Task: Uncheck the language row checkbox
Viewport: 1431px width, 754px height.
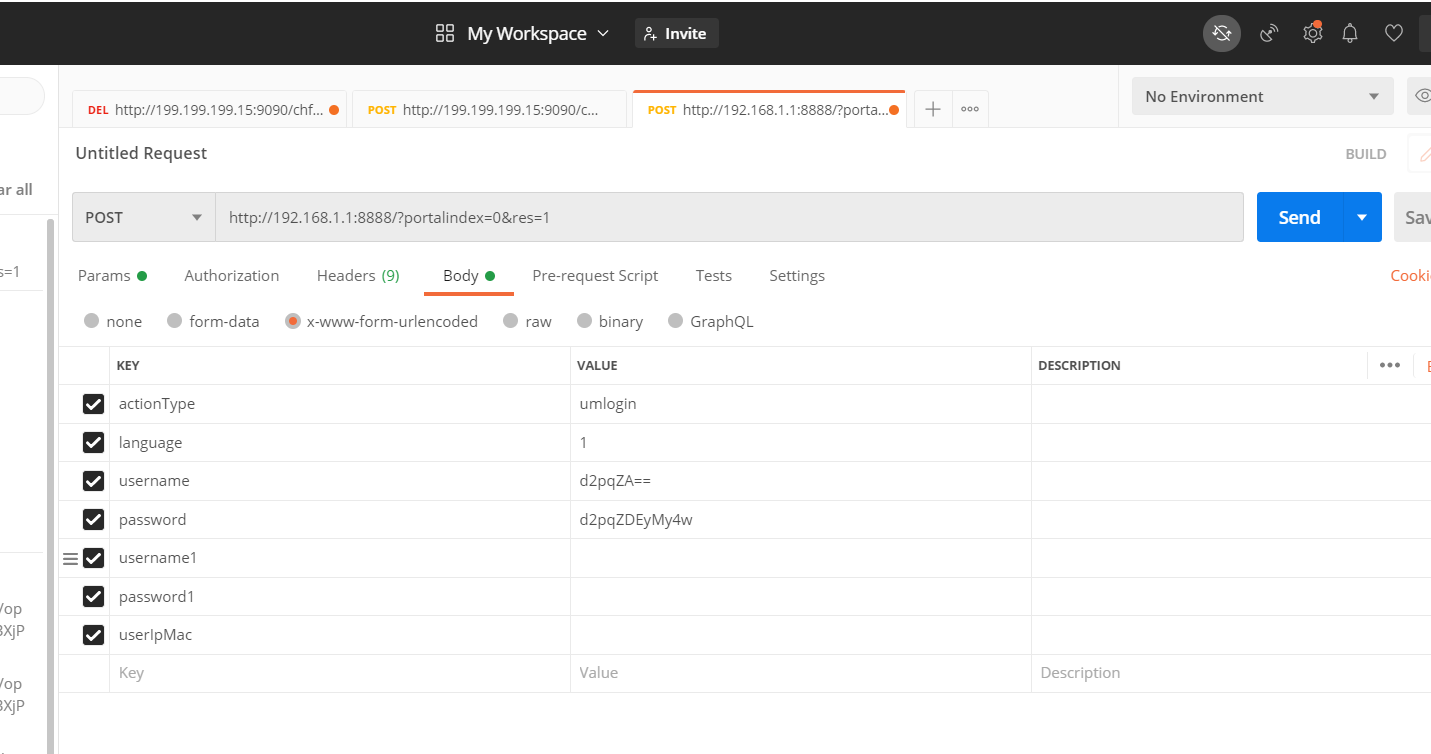Action: (x=93, y=442)
